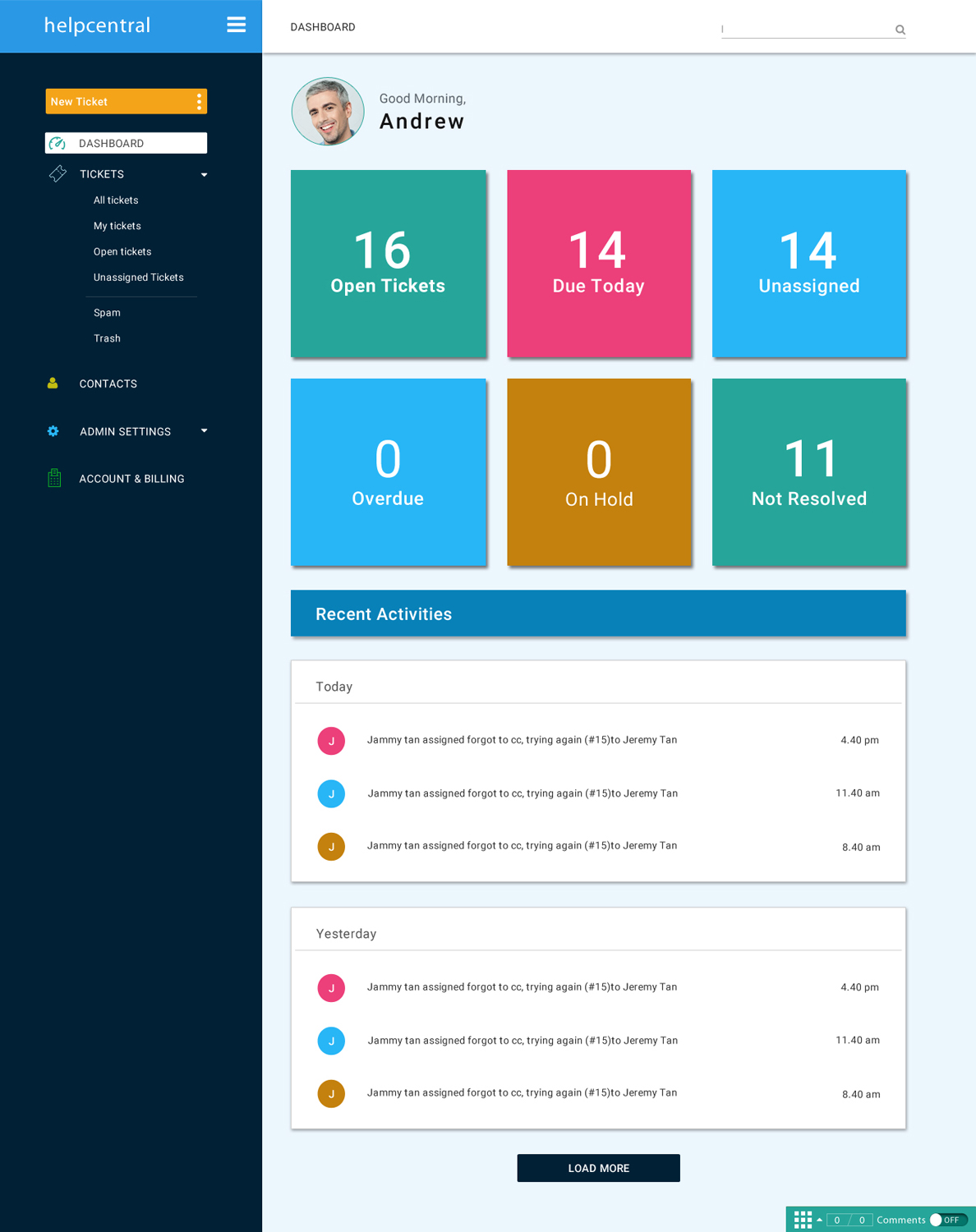Open All tickets in sidebar
The height and width of the screenshot is (1232, 976).
pos(116,200)
